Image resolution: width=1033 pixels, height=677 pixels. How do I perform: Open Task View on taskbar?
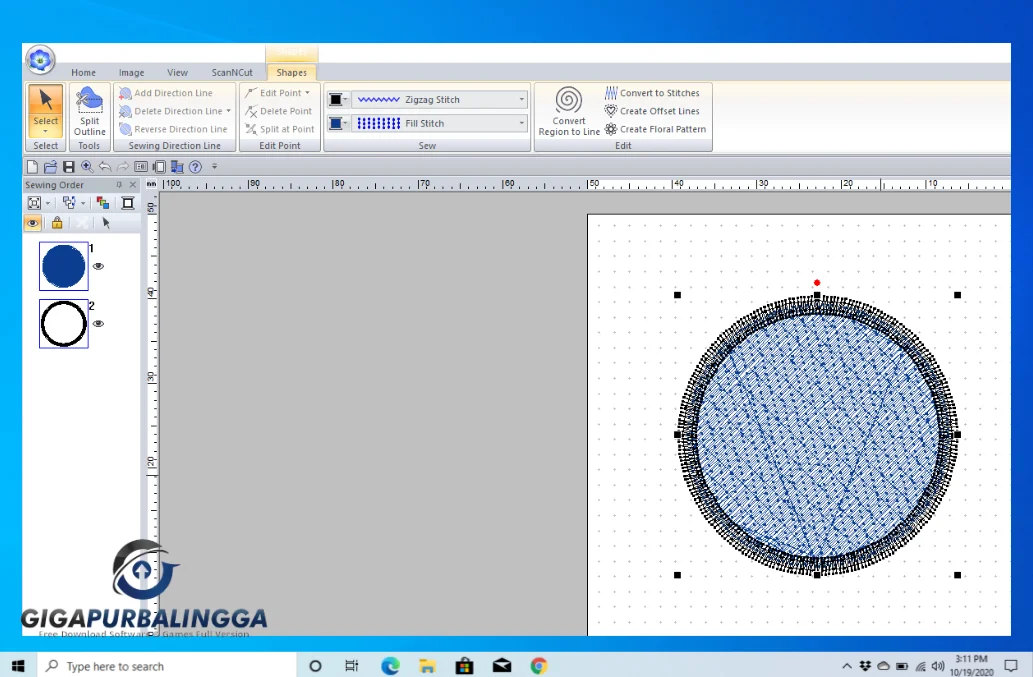click(352, 666)
